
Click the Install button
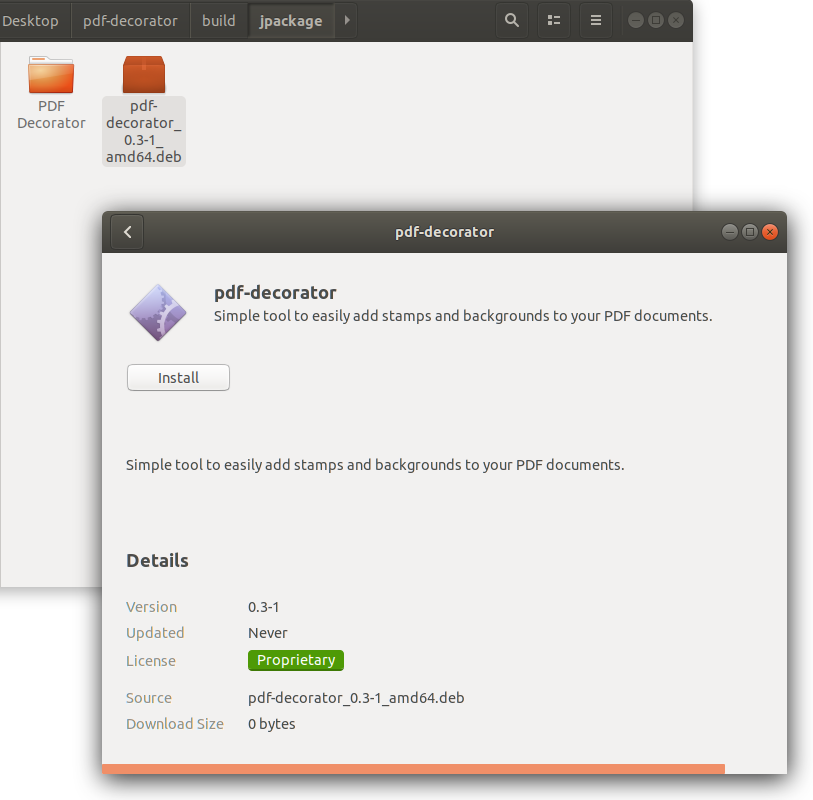click(178, 377)
